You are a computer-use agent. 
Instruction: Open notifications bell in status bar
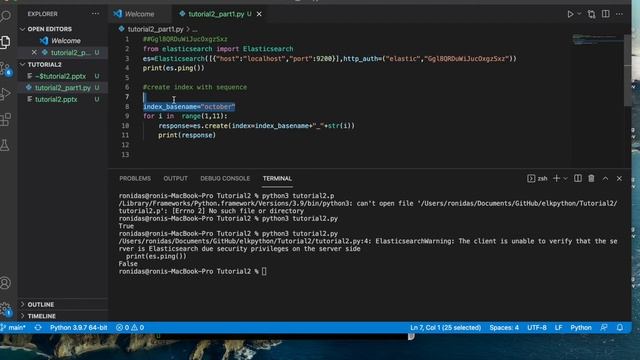point(620,328)
